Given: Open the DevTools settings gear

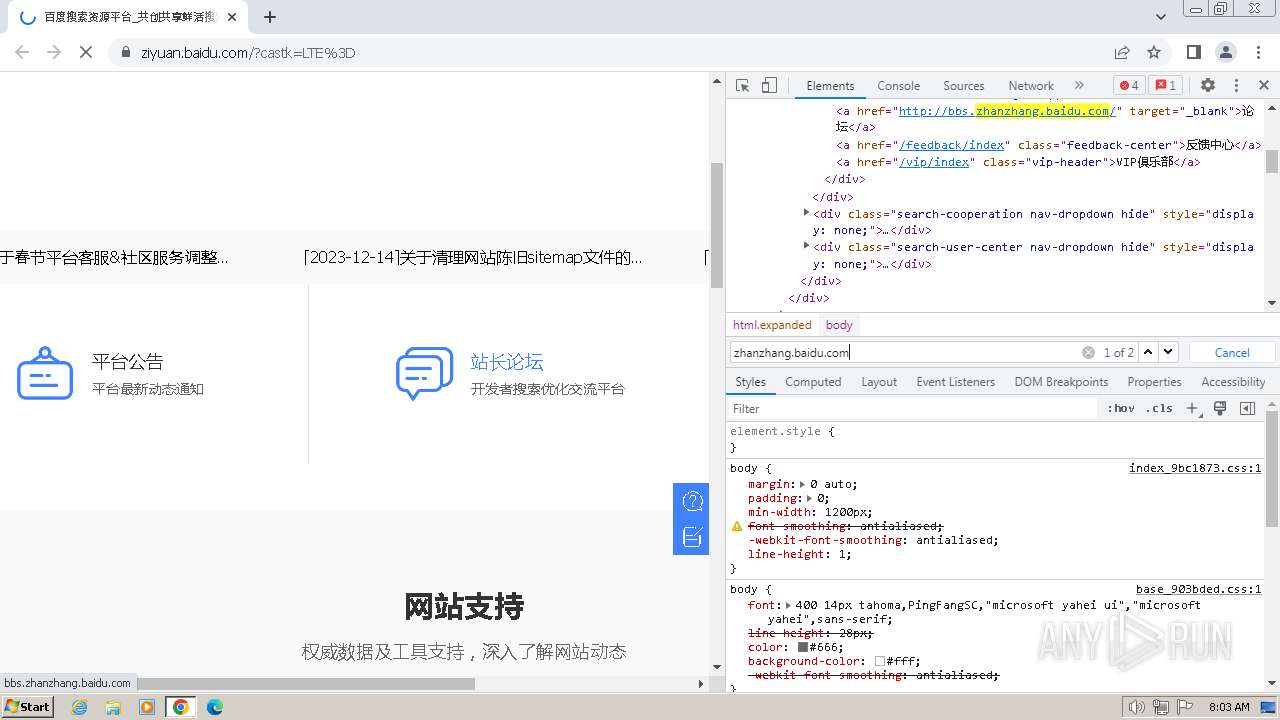Looking at the screenshot, I should (x=1208, y=86).
